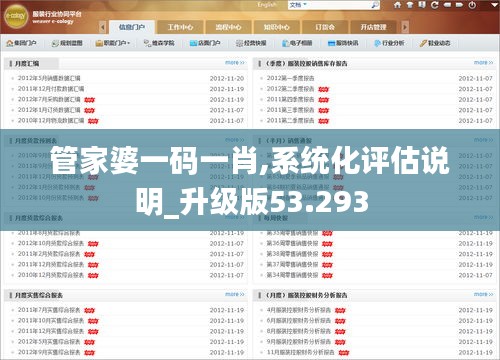Open 2011第四季度报告 entry

(290, 99)
